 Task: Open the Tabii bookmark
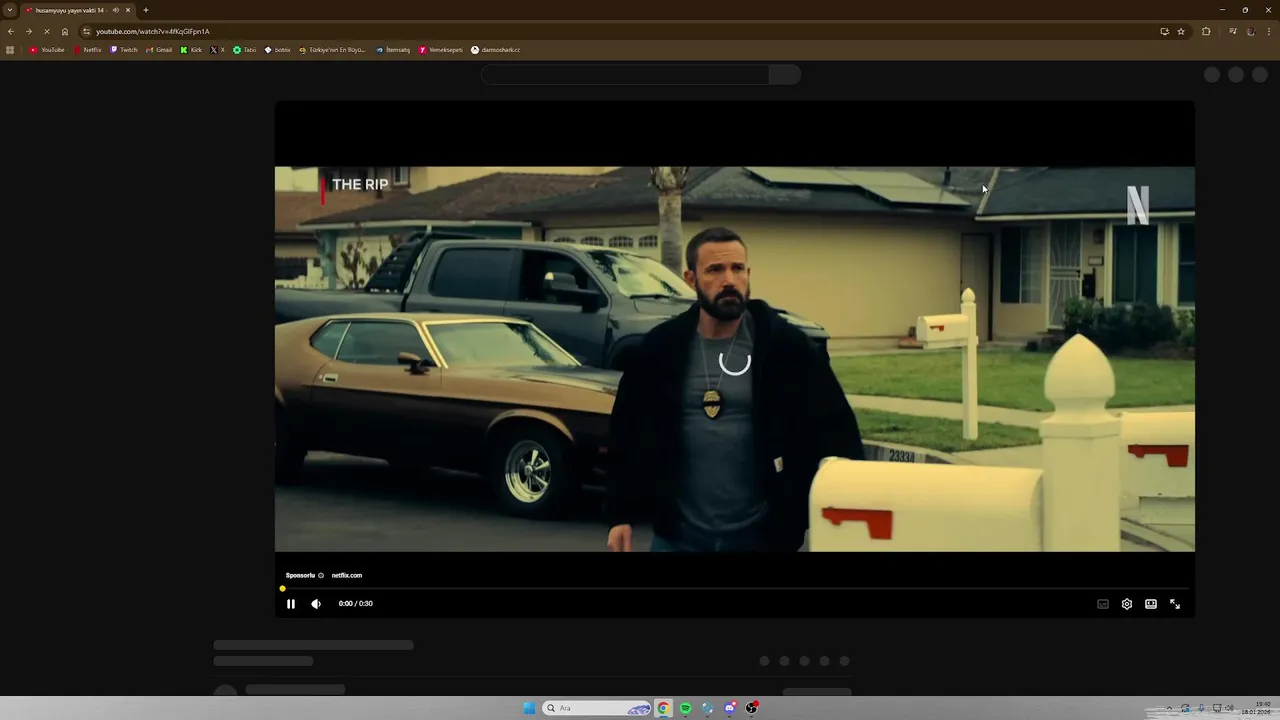(245, 50)
